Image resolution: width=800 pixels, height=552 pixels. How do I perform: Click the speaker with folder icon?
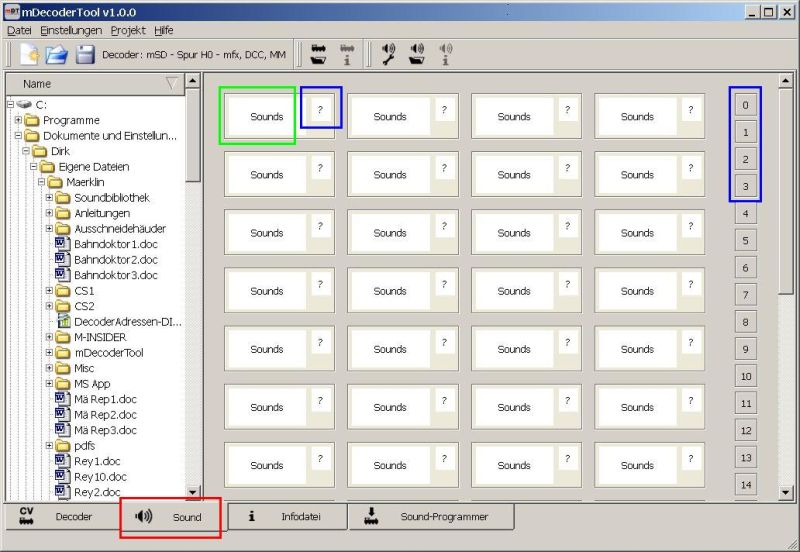pos(417,54)
